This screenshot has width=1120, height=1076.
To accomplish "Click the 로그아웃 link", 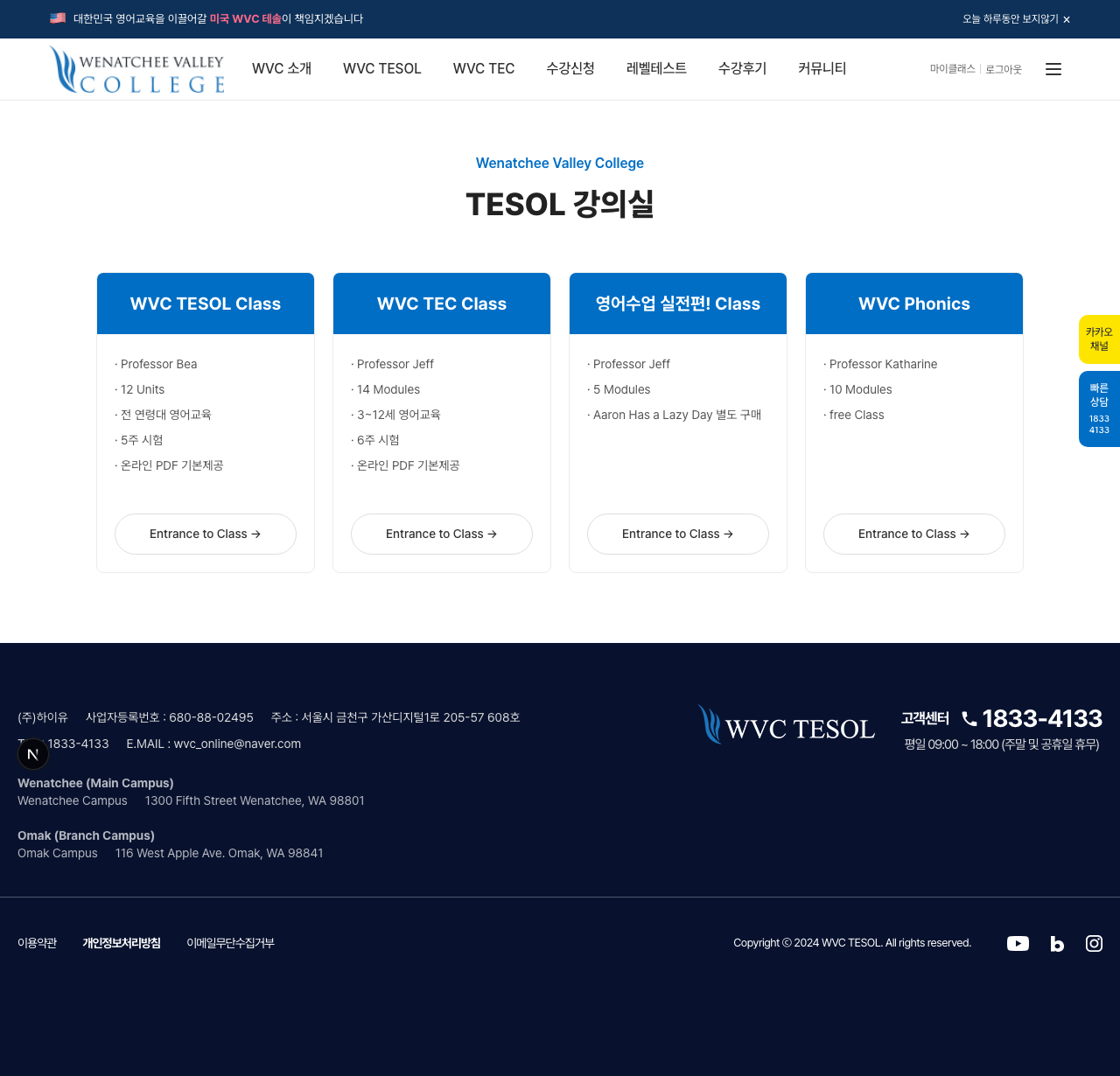I will 1004,69.
